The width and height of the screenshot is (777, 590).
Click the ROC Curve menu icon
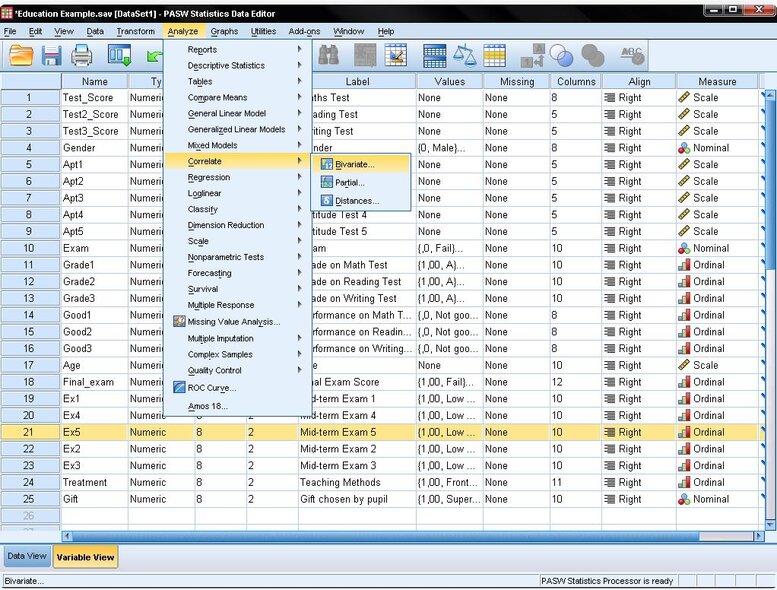pos(179,387)
